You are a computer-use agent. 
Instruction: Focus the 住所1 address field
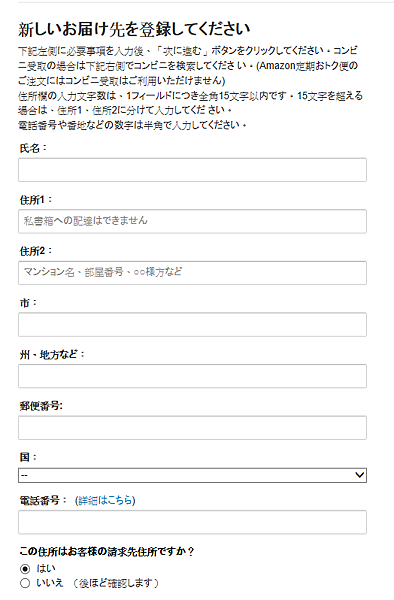[x=192, y=221]
